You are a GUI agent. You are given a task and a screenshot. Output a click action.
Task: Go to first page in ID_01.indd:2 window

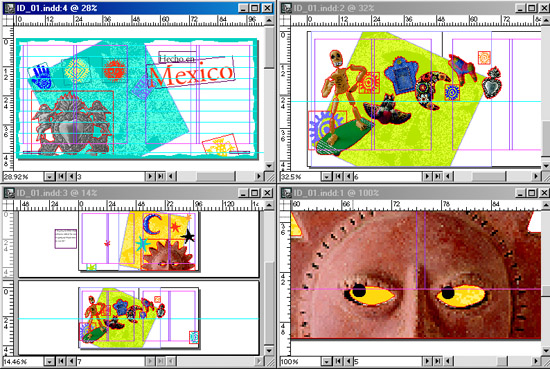click(x=338, y=176)
